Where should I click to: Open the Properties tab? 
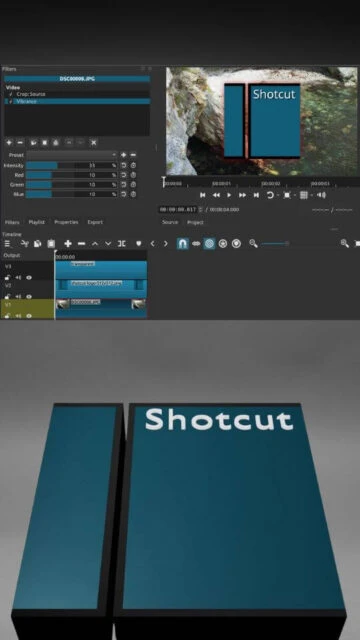click(66, 222)
